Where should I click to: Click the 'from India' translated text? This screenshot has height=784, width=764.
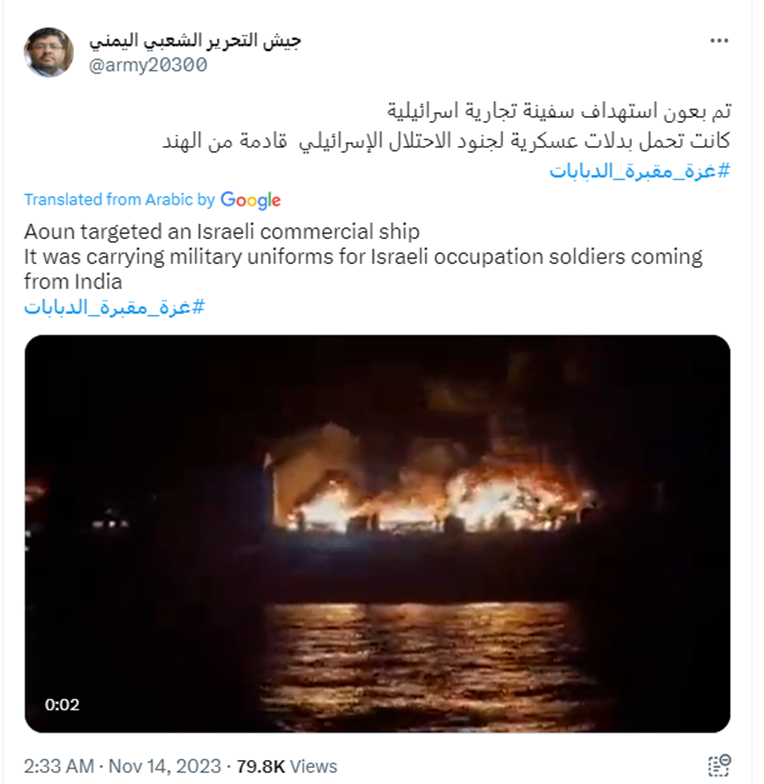(73, 282)
